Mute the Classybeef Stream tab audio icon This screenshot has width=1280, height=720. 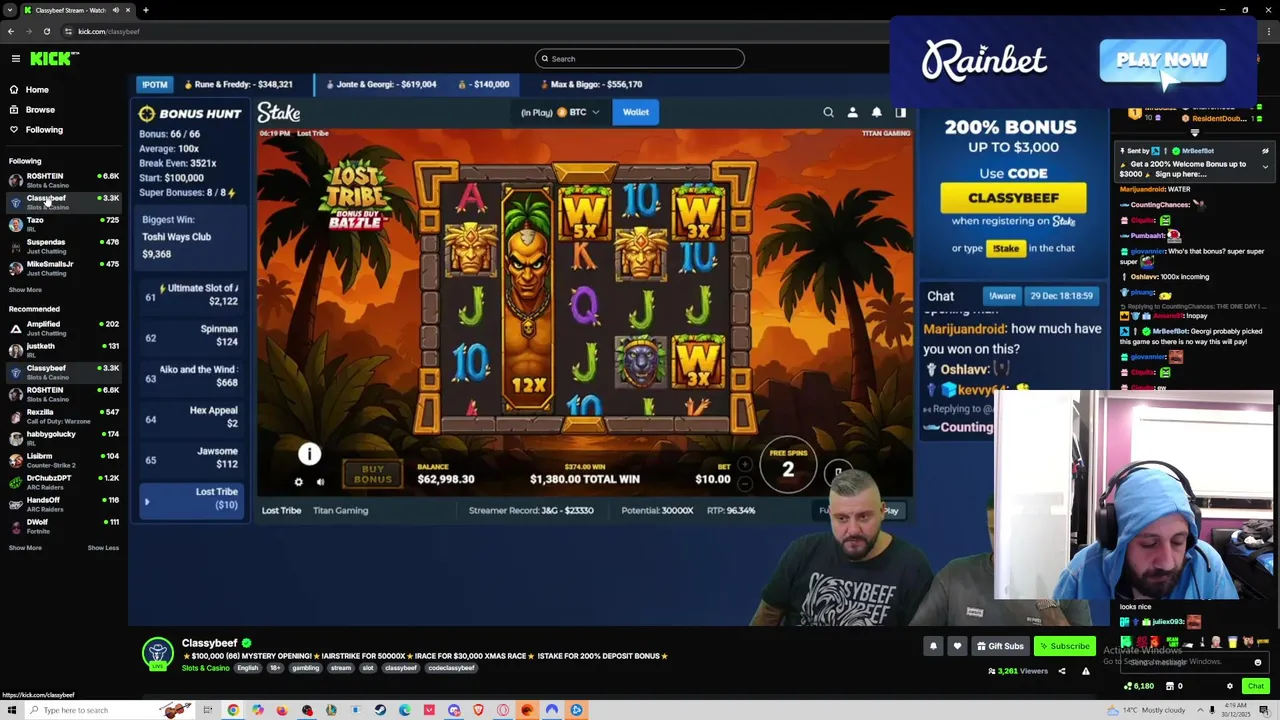tap(116, 10)
